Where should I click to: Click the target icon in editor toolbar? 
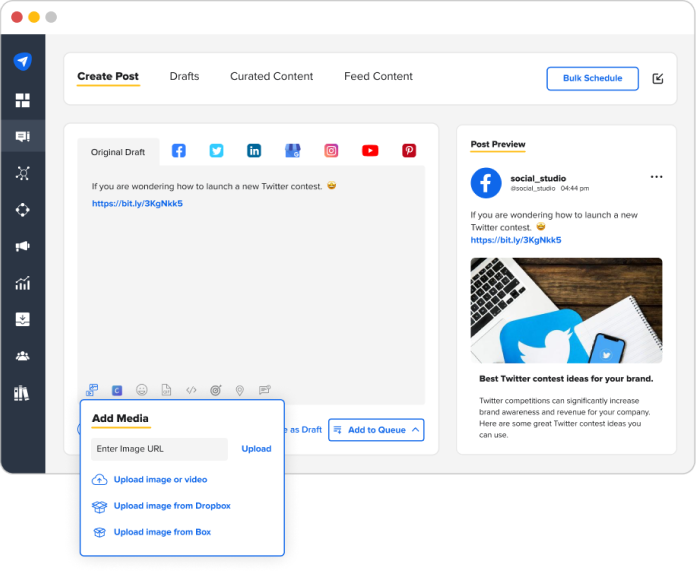click(216, 390)
